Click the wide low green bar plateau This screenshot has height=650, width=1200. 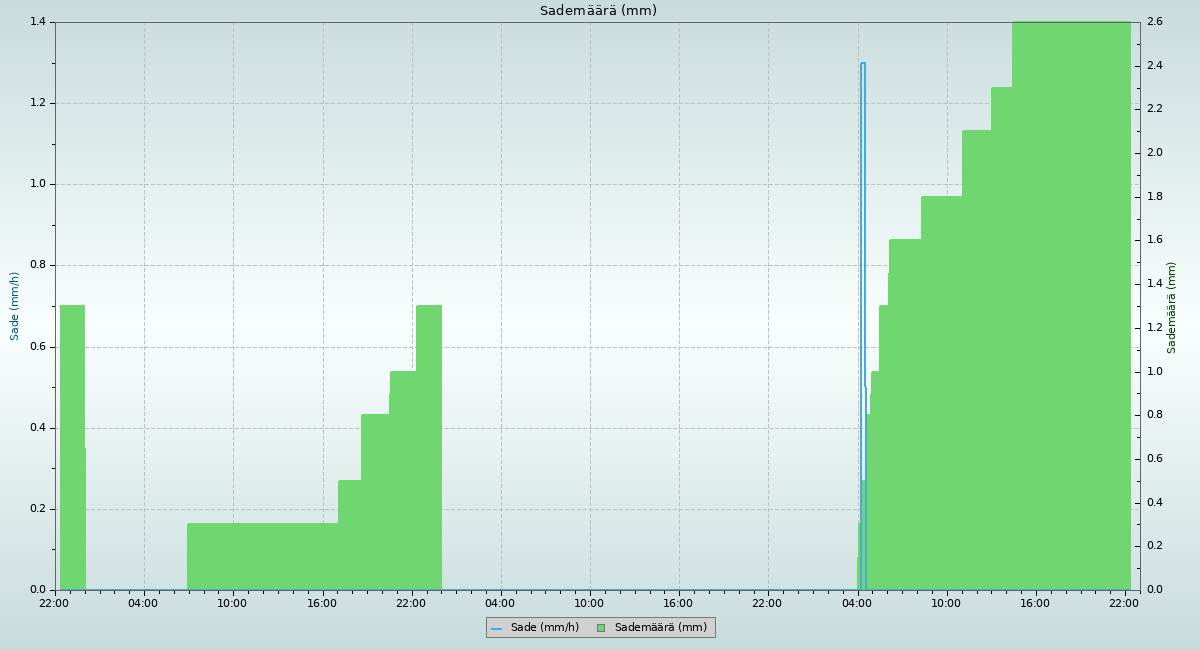[x=262, y=557]
